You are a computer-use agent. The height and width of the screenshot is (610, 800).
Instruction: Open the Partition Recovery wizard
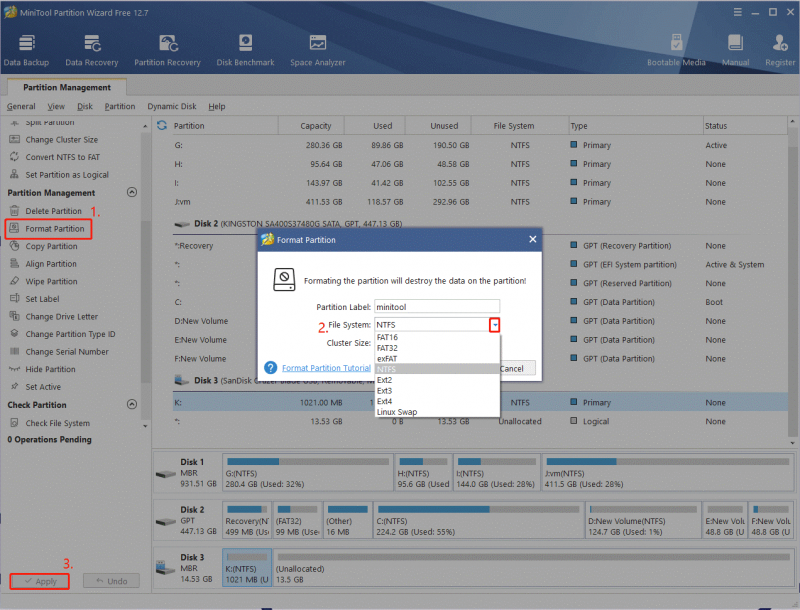tap(167, 50)
